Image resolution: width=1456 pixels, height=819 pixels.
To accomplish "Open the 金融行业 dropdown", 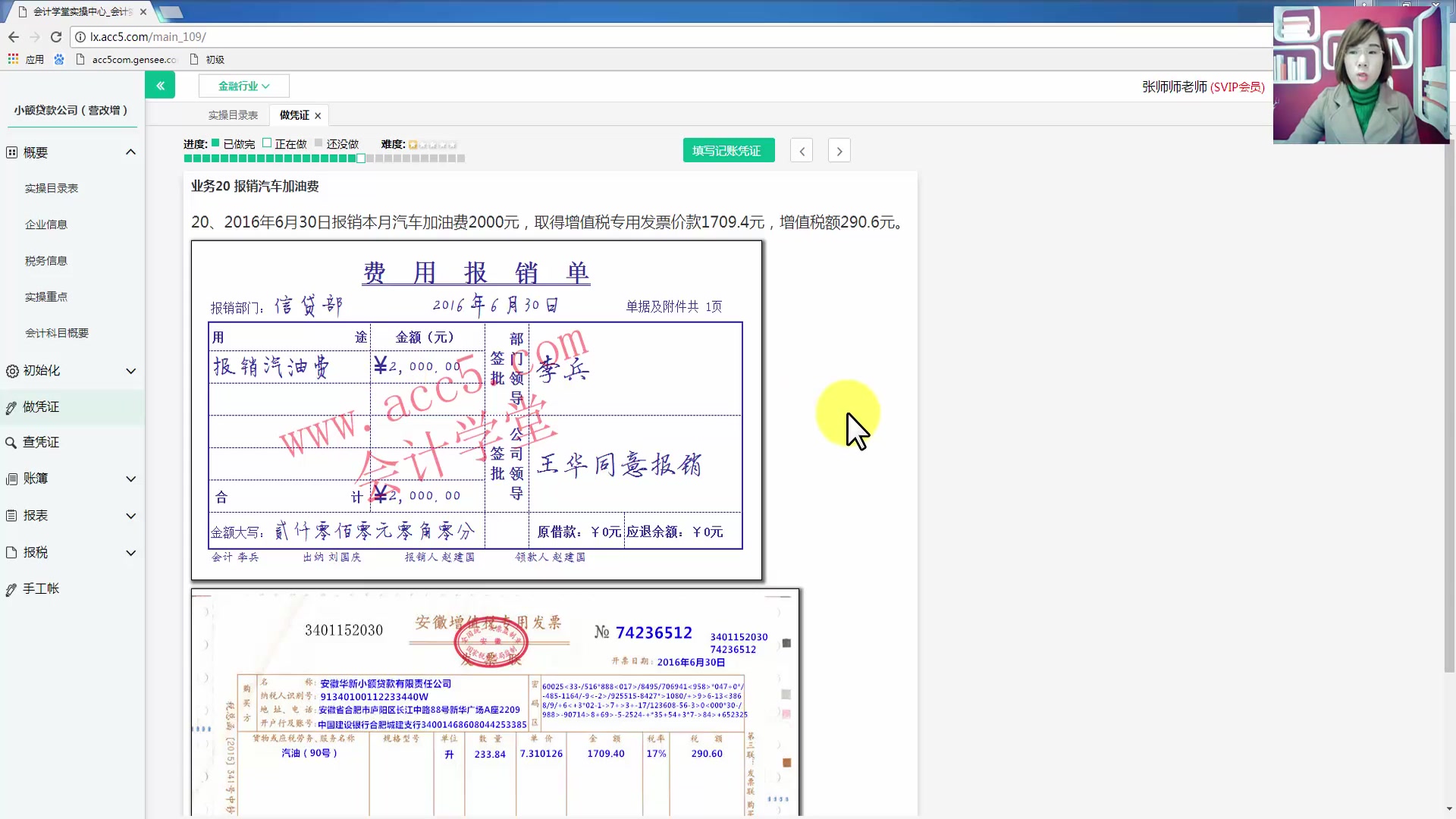I will (x=243, y=86).
